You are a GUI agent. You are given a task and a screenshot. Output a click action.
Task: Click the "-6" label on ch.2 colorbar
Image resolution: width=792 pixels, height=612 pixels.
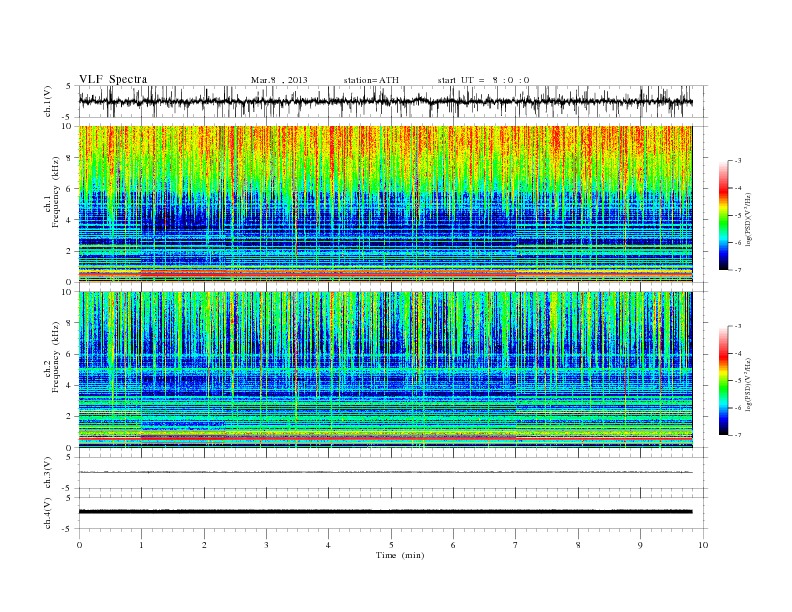[x=738, y=408]
